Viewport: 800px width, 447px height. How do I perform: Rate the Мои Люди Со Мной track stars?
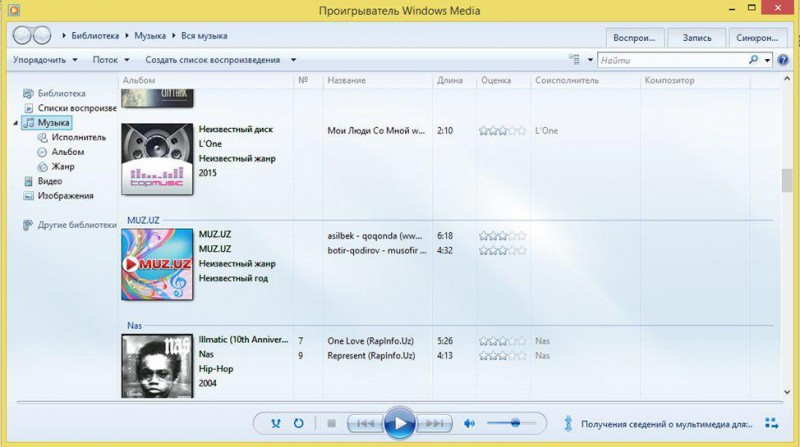(503, 131)
